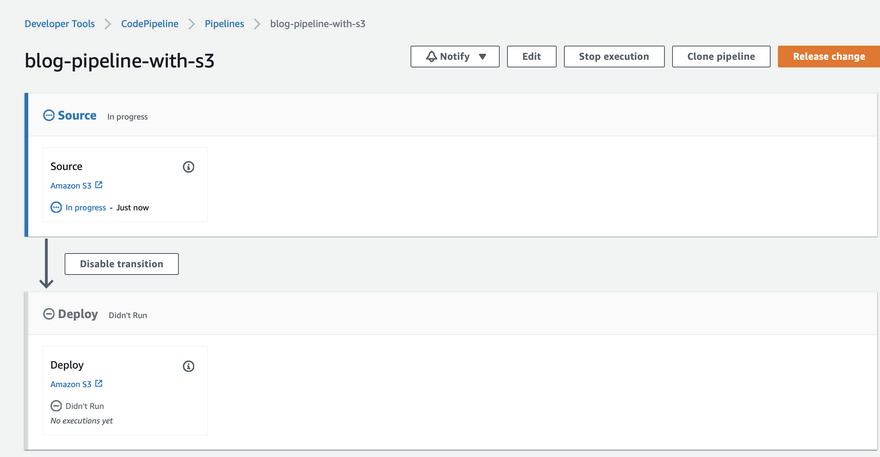Show info for the Source action
Viewport: 880px width, 457px height.
tap(189, 167)
